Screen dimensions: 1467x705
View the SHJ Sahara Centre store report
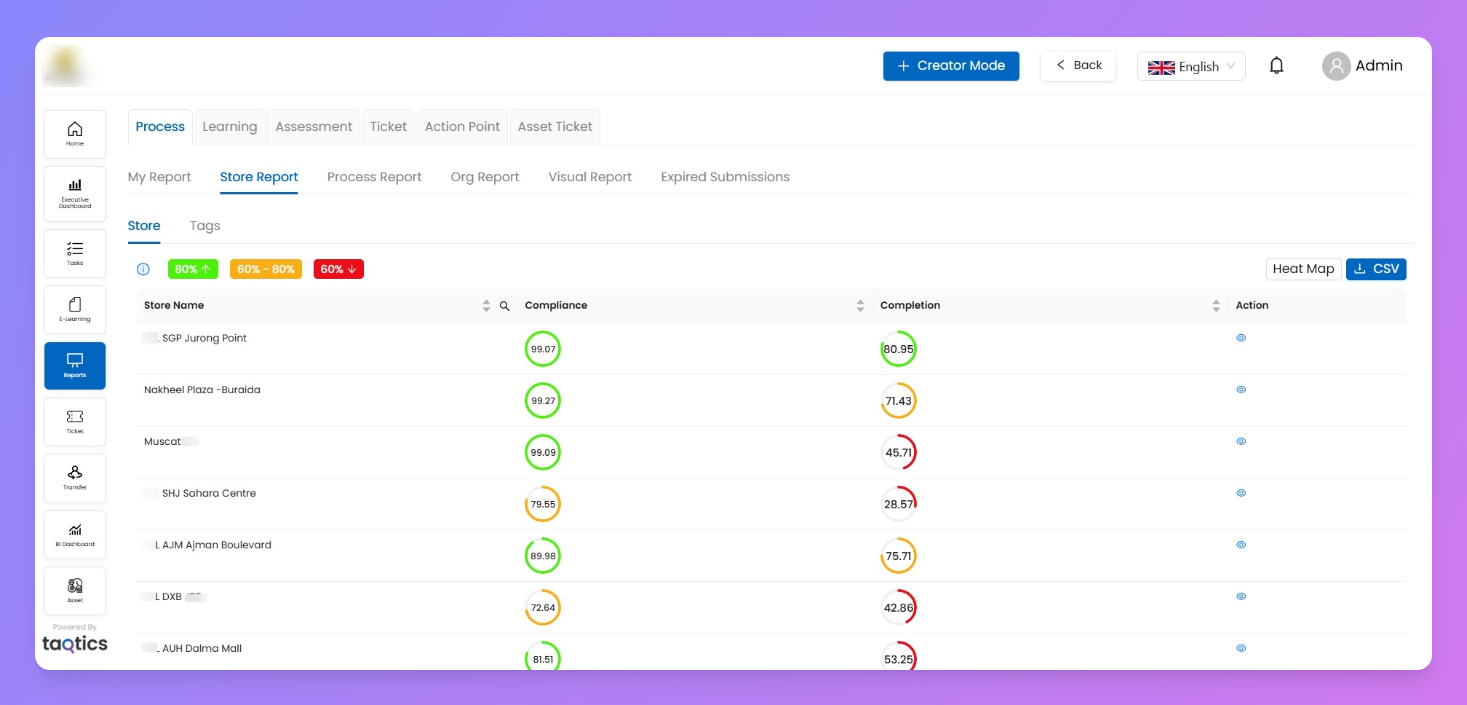pyautogui.click(x=1241, y=493)
